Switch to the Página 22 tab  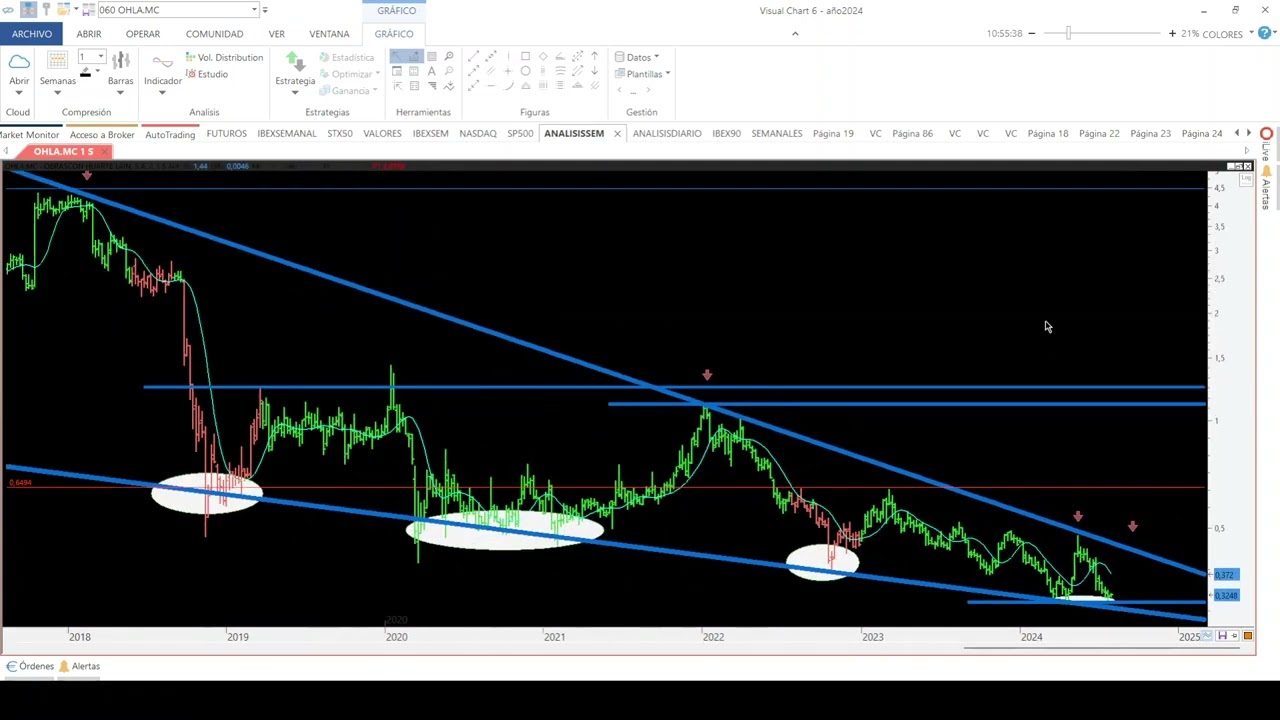1099,133
